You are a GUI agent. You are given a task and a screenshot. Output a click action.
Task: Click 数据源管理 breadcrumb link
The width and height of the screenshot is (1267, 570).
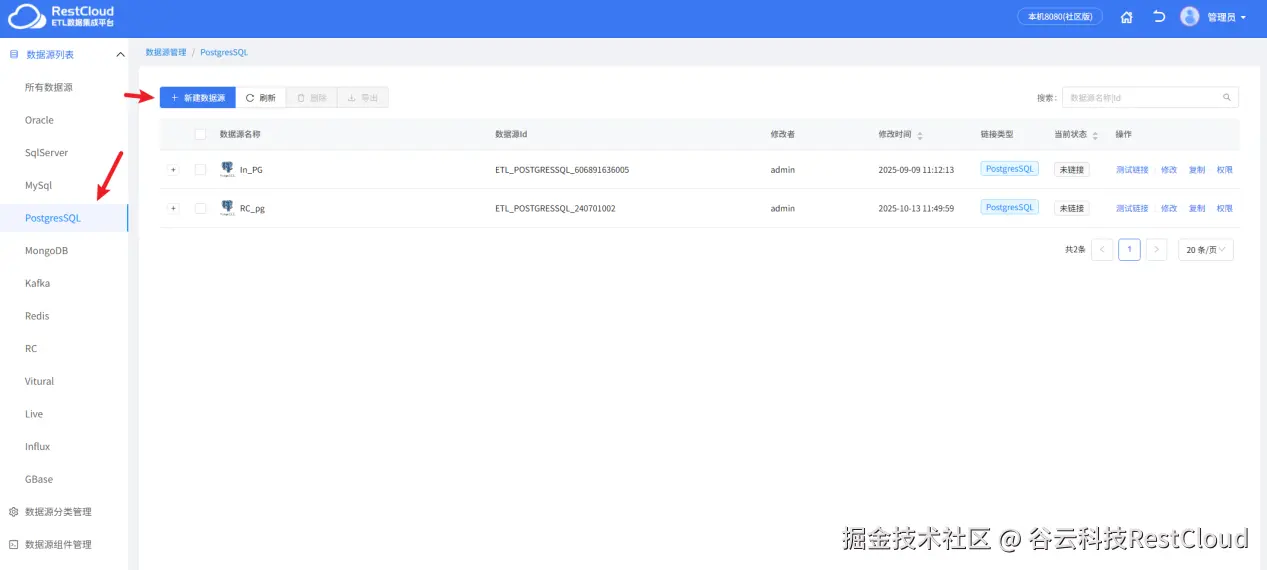coord(166,52)
